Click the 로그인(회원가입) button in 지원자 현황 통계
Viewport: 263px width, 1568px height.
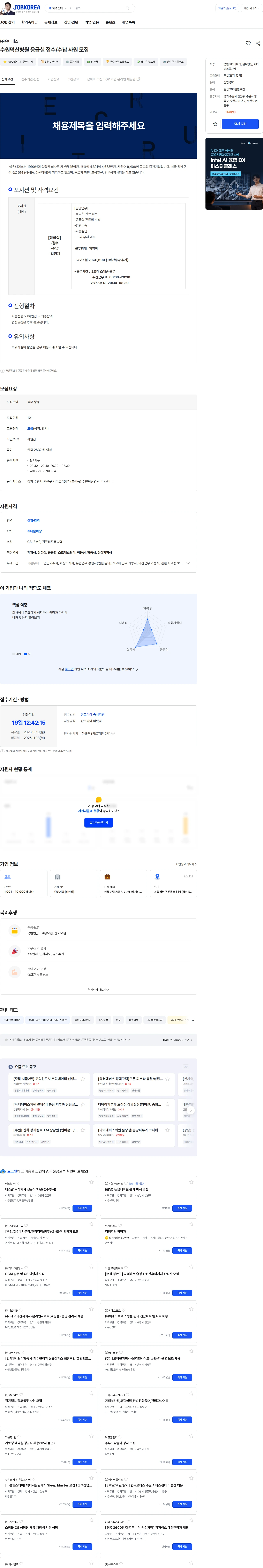[99, 822]
